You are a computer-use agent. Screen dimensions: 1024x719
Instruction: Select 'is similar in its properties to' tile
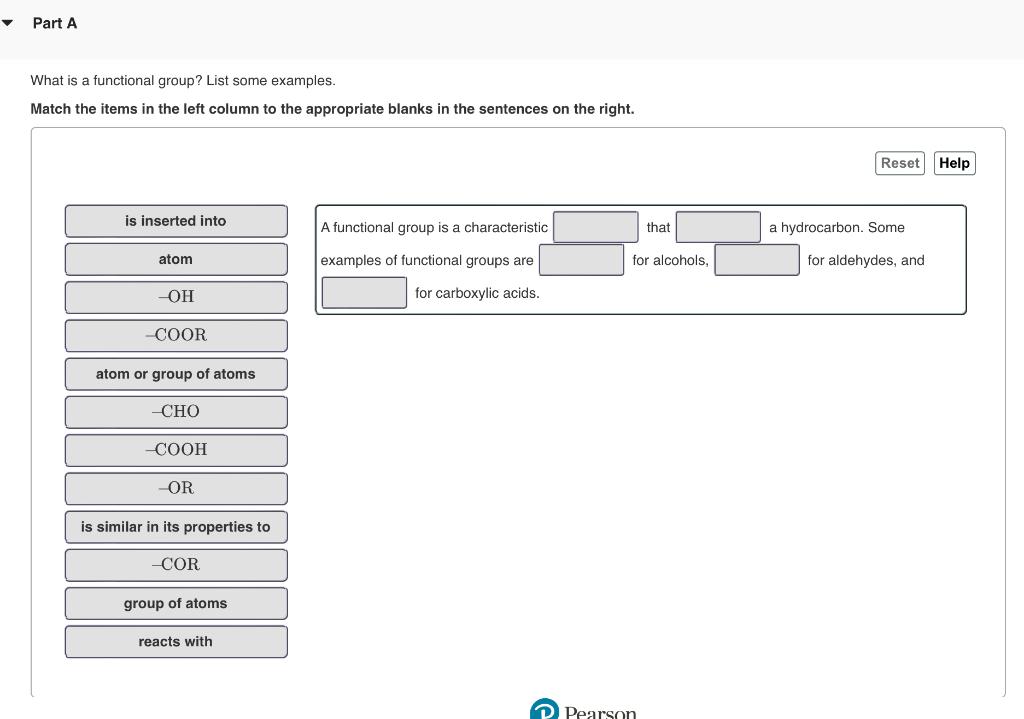(176, 526)
